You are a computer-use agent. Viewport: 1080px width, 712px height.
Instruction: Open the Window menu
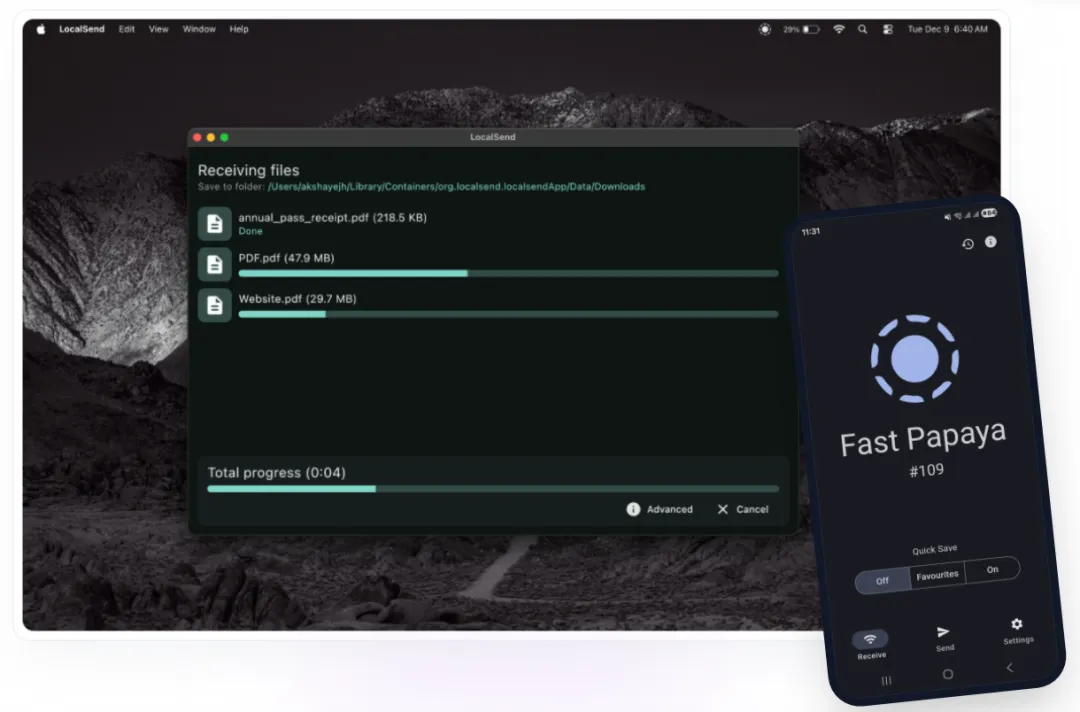click(199, 29)
